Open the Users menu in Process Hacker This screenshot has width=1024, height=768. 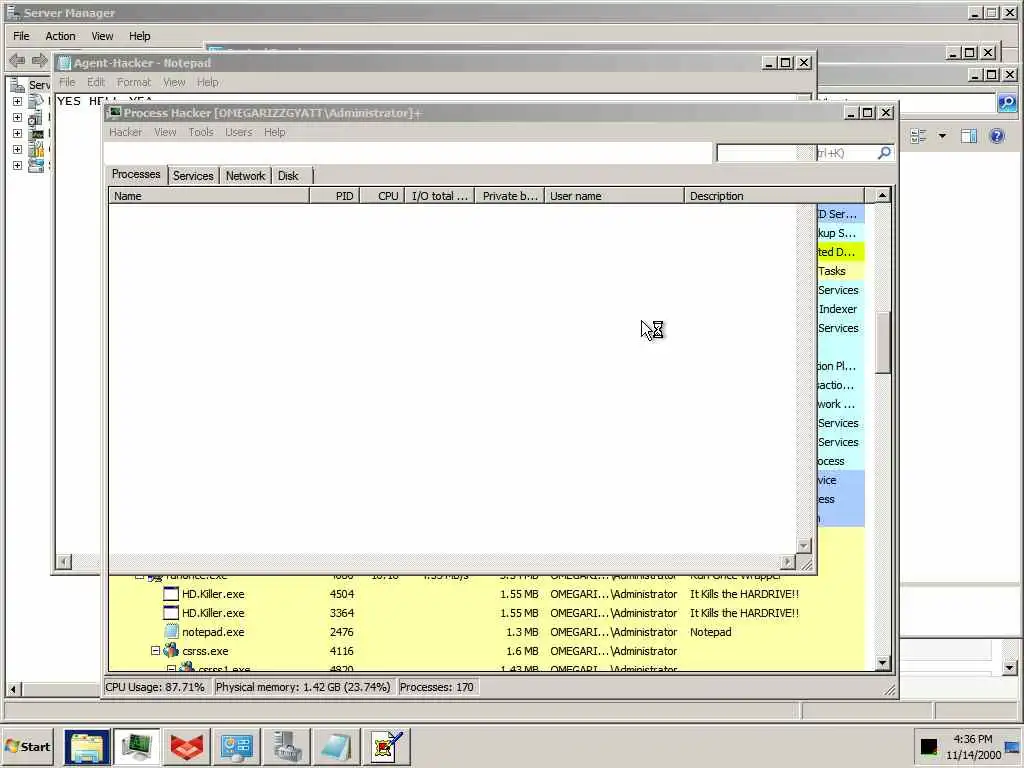pyautogui.click(x=238, y=132)
